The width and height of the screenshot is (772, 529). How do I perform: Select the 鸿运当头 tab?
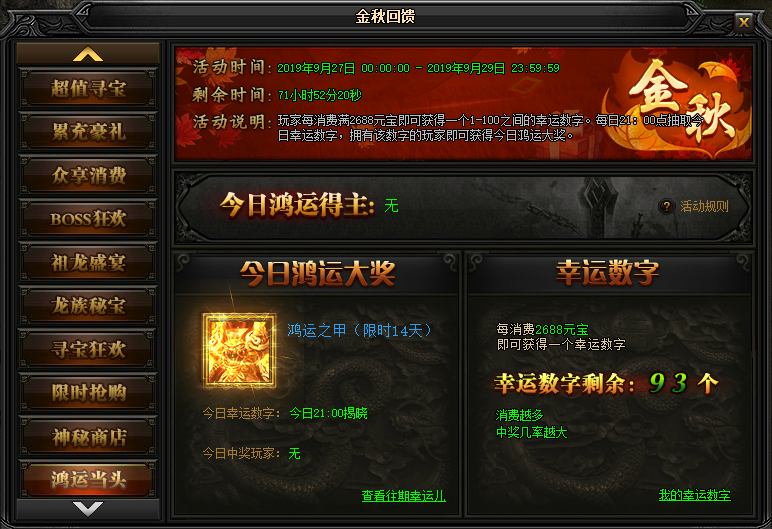point(88,479)
